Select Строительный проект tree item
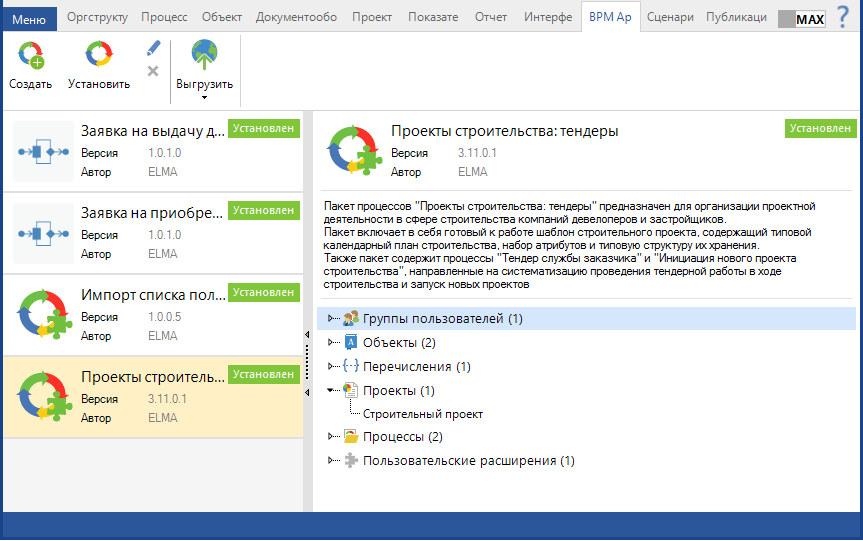 tap(423, 414)
